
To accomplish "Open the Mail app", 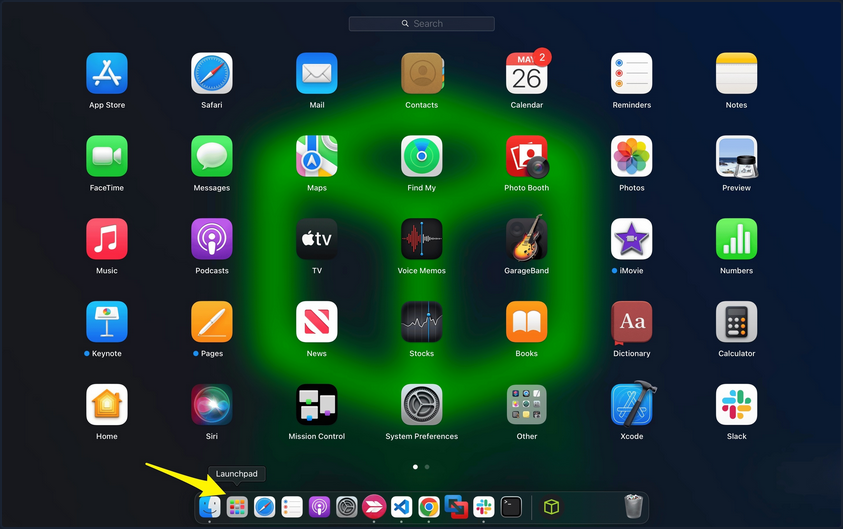I will 317,73.
